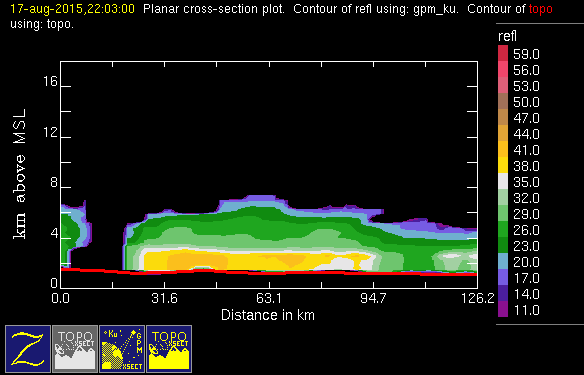The height and width of the screenshot is (375, 584).
Task: Pick the 35.0 white color swatch
Action: click(x=503, y=181)
